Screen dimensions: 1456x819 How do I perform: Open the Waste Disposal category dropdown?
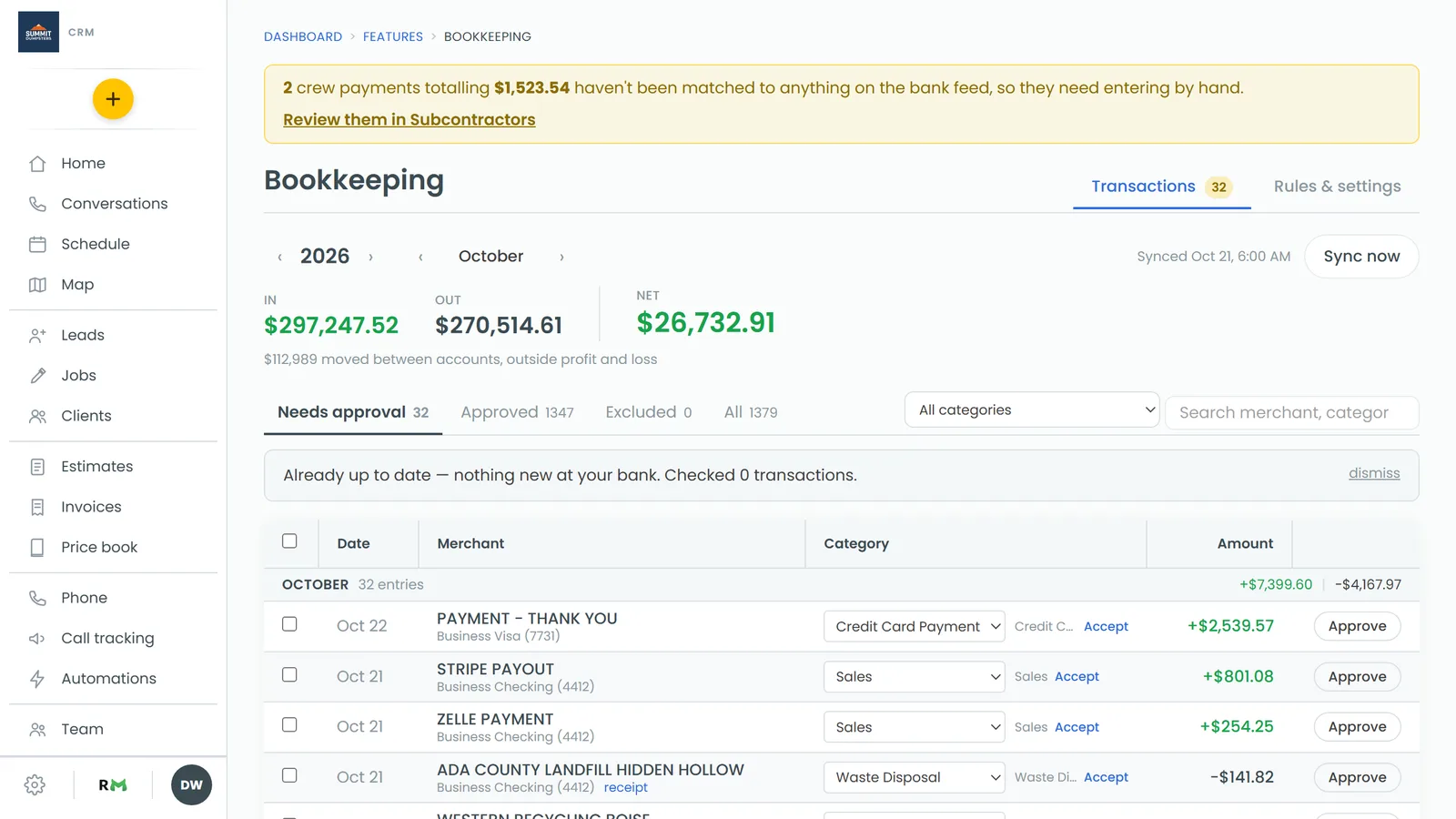[x=915, y=778]
